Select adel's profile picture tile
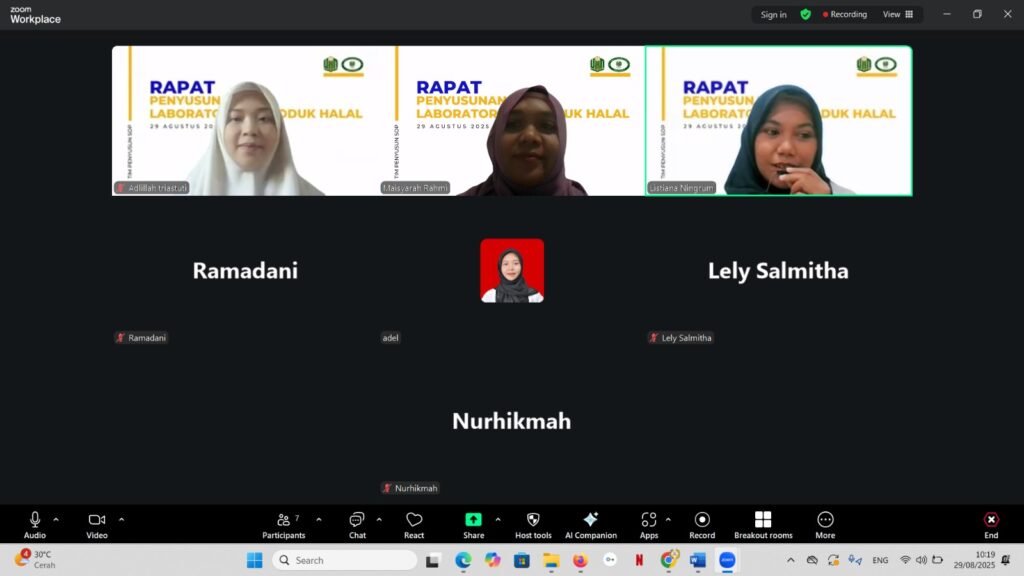1024x576 pixels. pyautogui.click(x=512, y=270)
